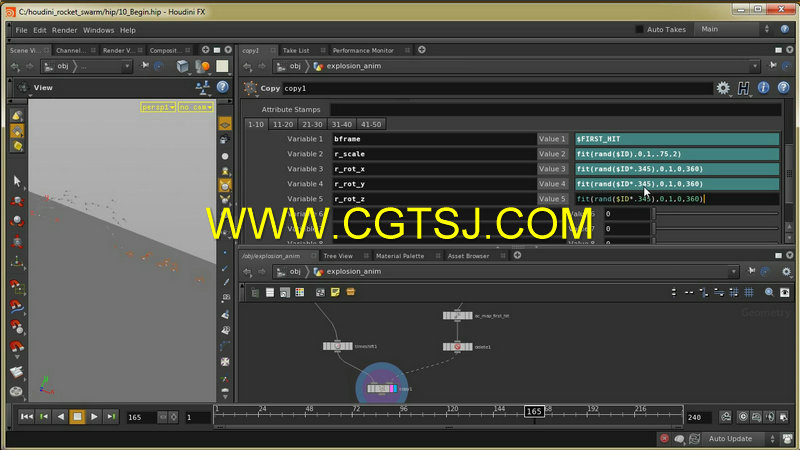Viewport: 800px width, 450px height.
Task: Click the background color square in scene view
Action: pyautogui.click(x=222, y=66)
